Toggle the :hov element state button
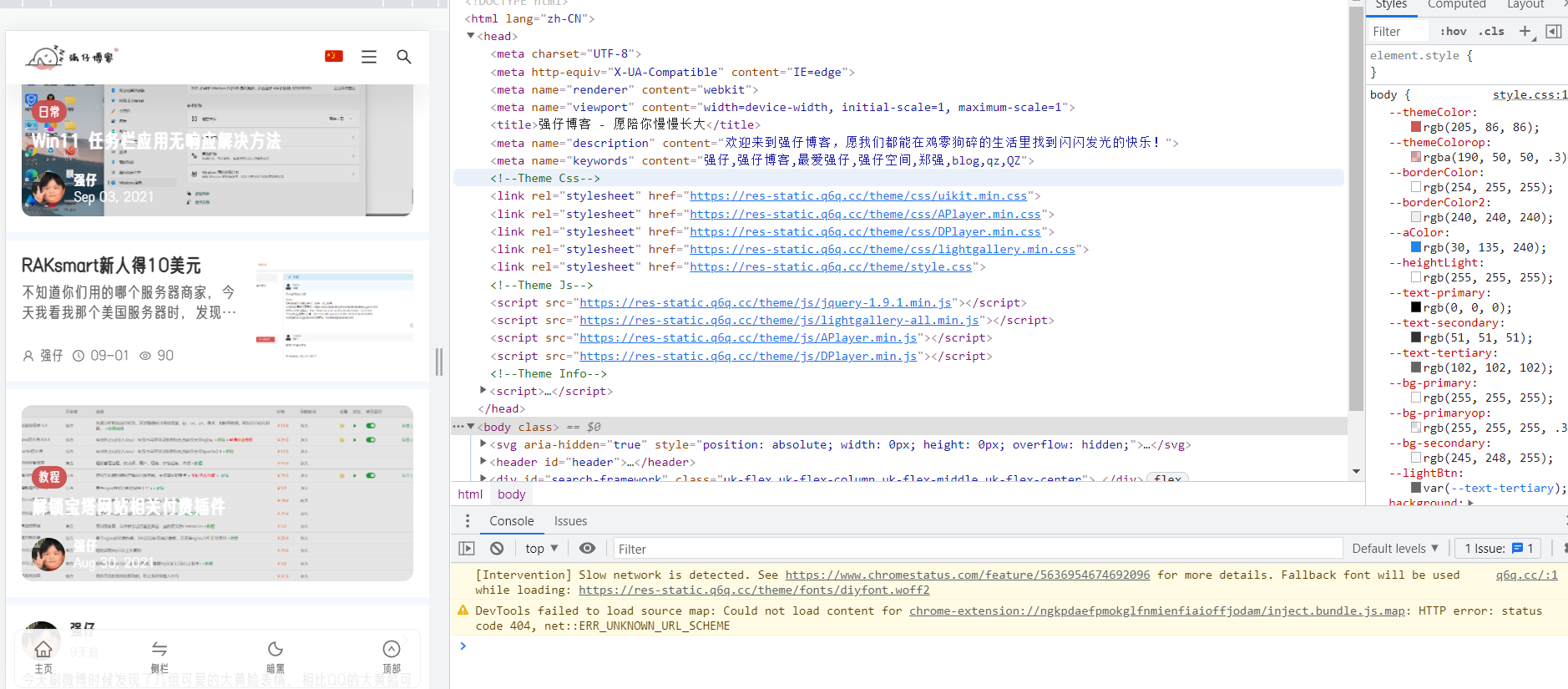Image resolution: width=1568 pixels, height=689 pixels. click(1453, 32)
